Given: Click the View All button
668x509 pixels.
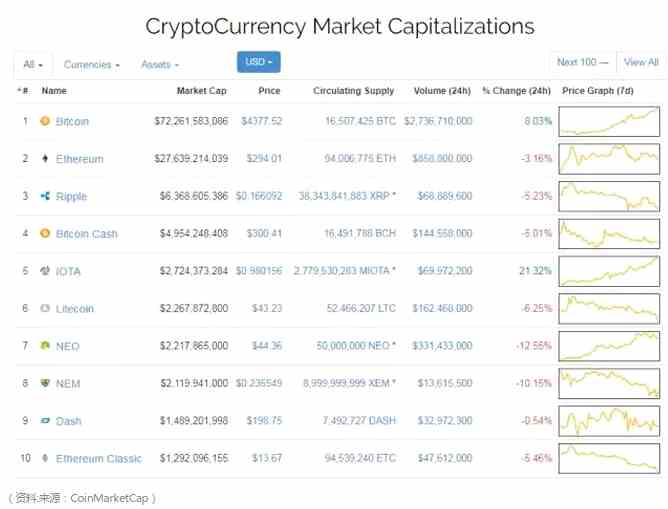Looking at the screenshot, I should (x=641, y=62).
